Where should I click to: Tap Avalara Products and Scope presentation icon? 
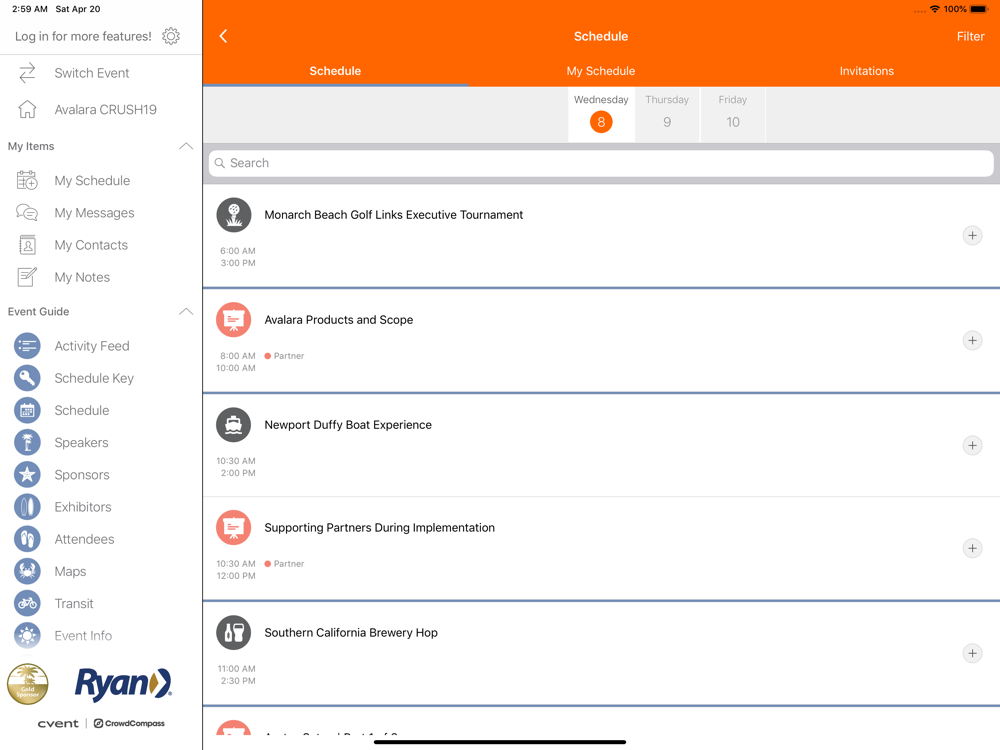click(x=234, y=320)
